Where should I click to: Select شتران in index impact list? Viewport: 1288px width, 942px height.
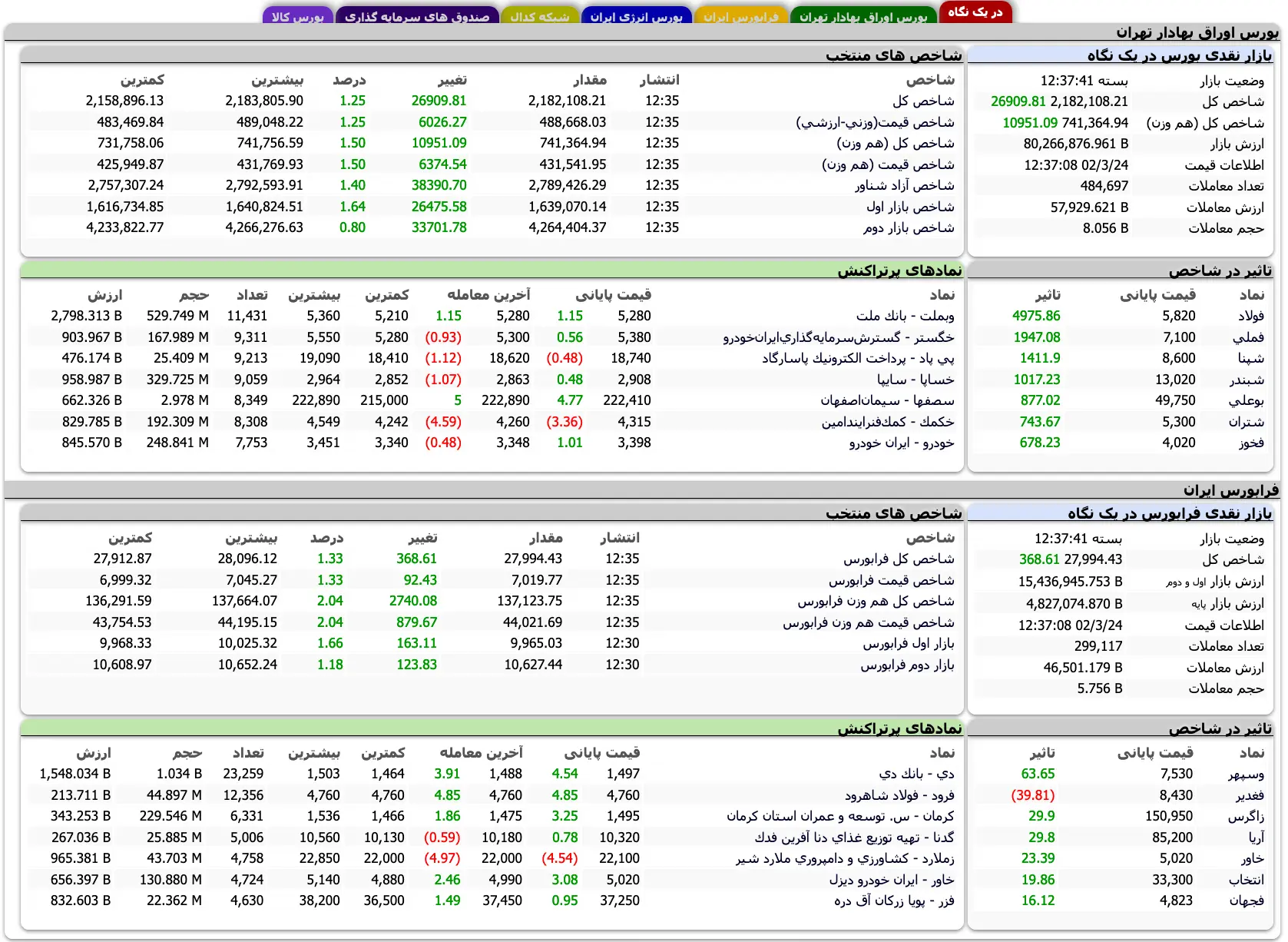(x=1246, y=422)
